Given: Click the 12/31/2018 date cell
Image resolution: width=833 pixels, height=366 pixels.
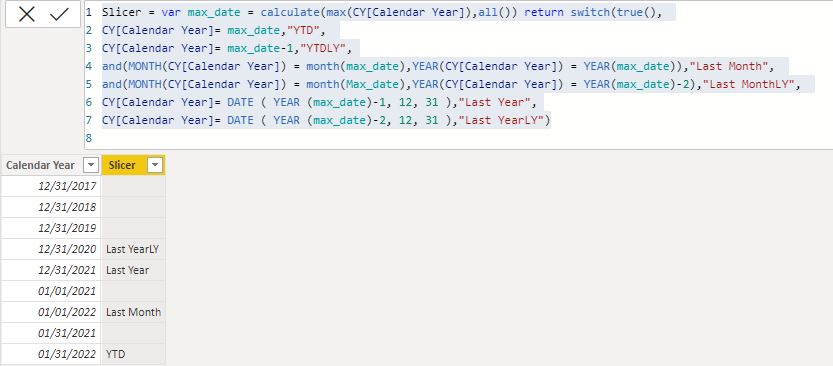Looking at the screenshot, I should coord(51,207).
